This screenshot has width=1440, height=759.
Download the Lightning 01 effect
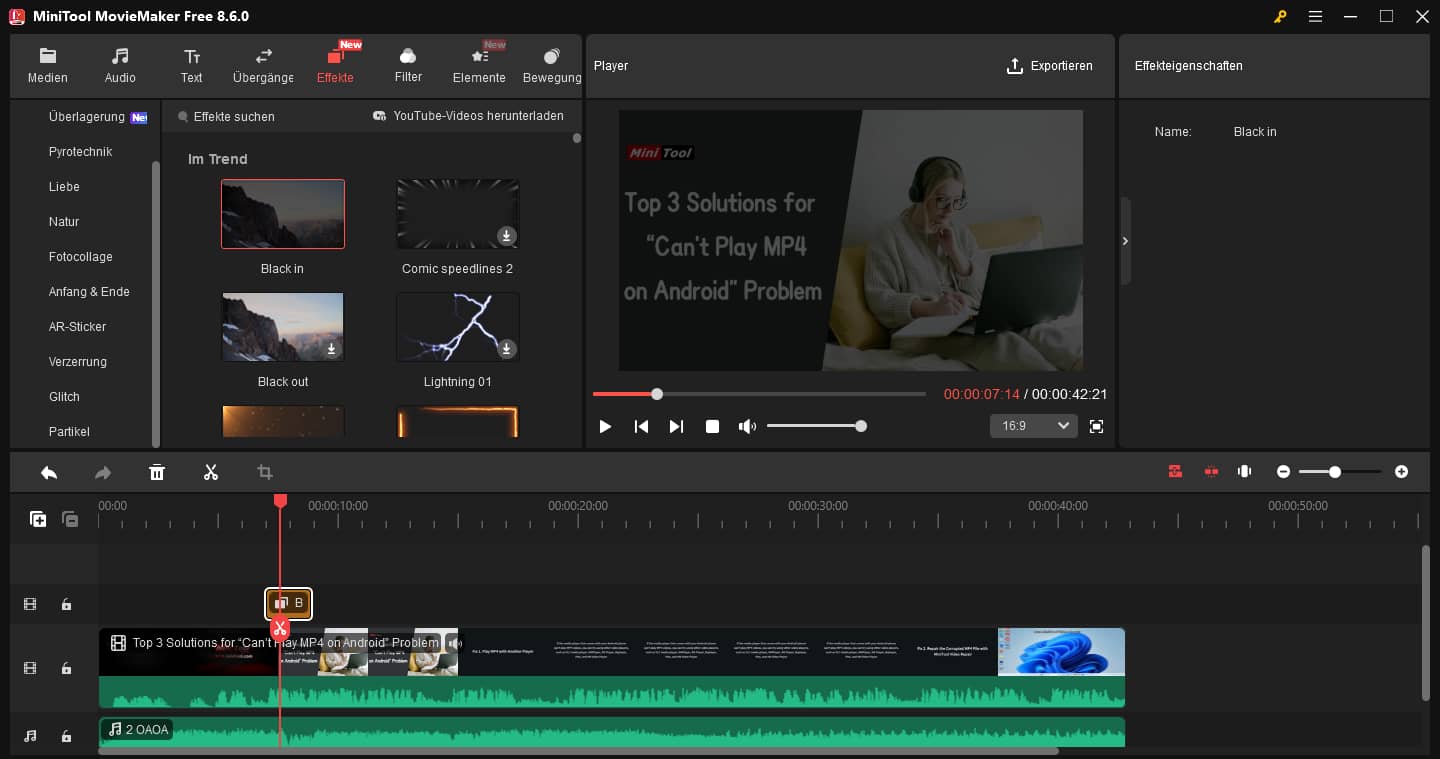click(507, 349)
